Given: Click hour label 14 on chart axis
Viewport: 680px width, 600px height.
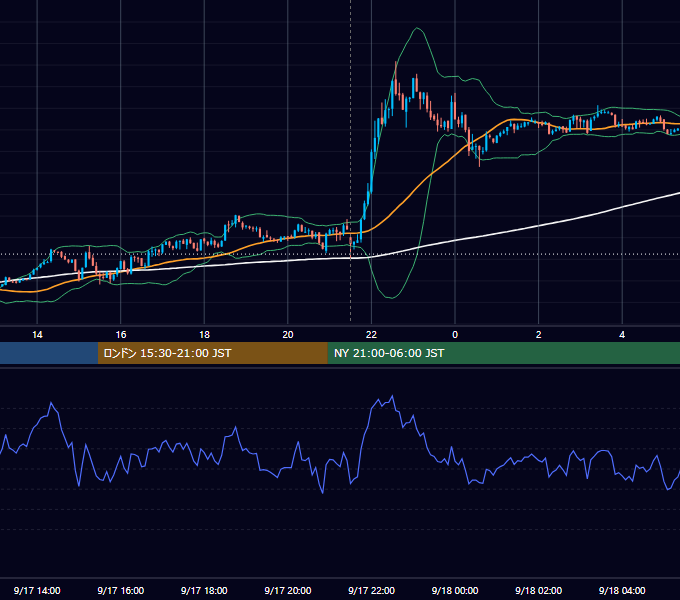Looking at the screenshot, I should click(x=37, y=335).
